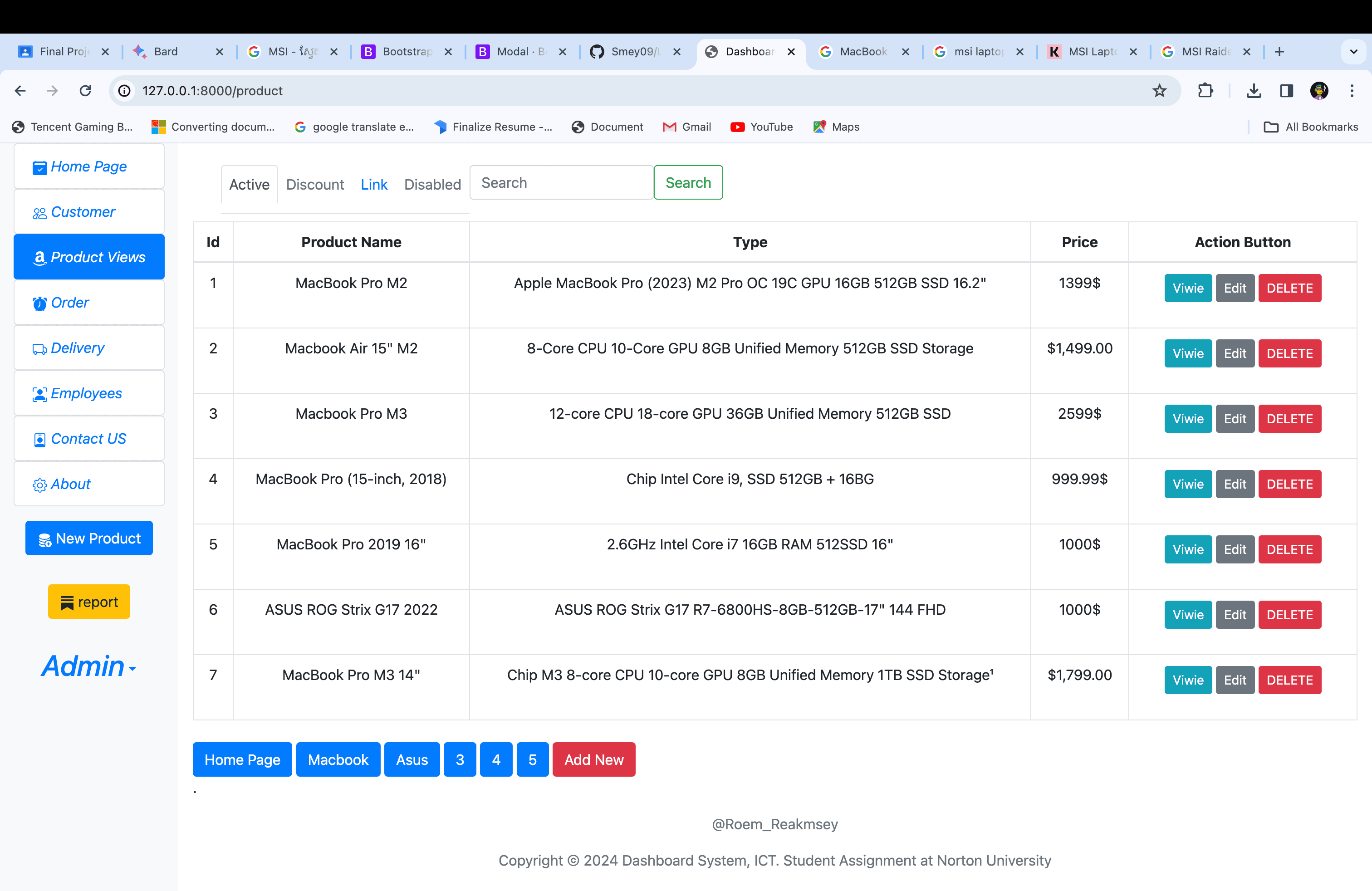The height and width of the screenshot is (891, 1372).
Task: Open the browser tab search chevron
Action: [x=1353, y=51]
